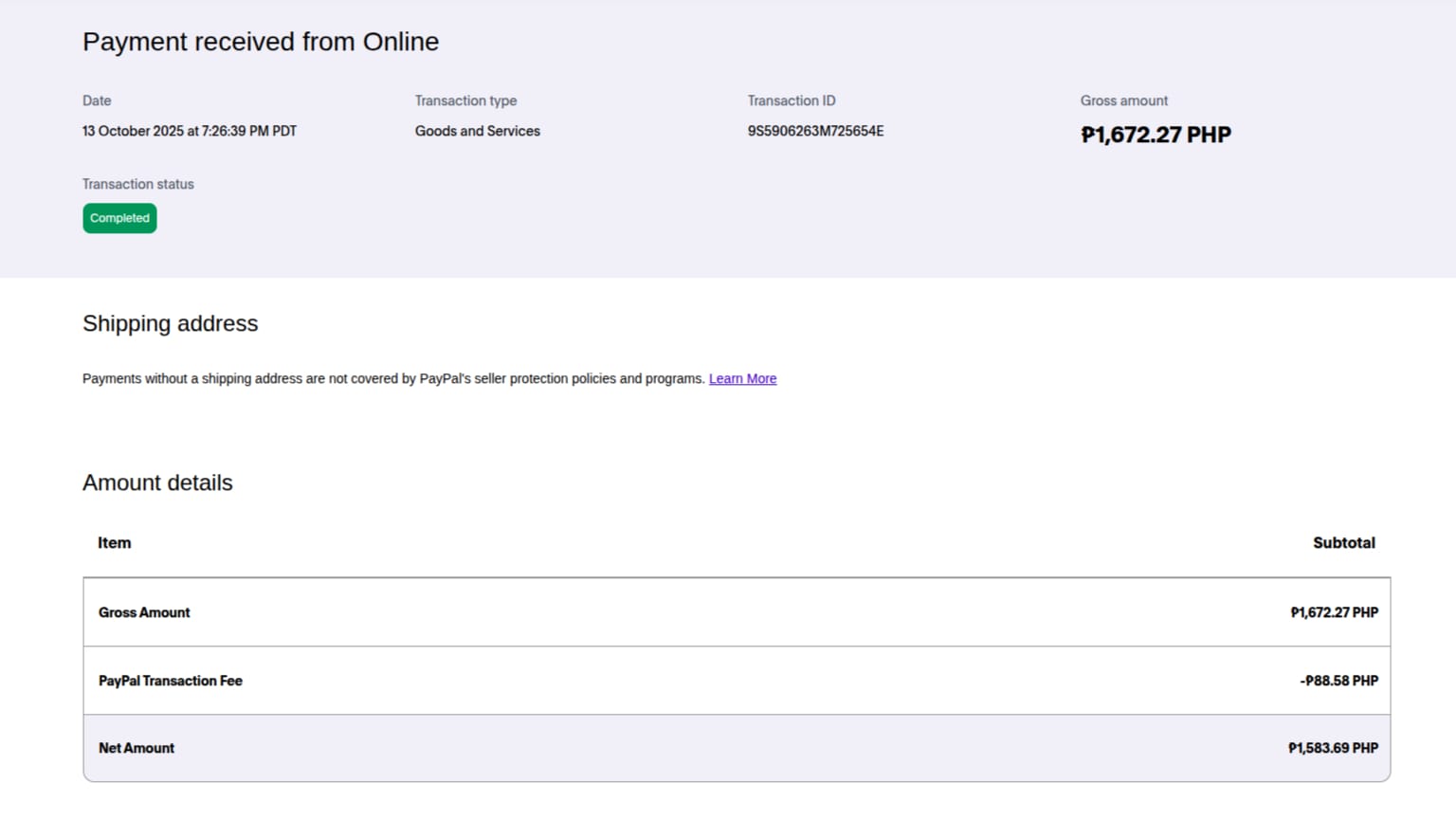Click the 'Subtotal' column header
Viewport: 1456px width, 819px height.
tap(1343, 543)
